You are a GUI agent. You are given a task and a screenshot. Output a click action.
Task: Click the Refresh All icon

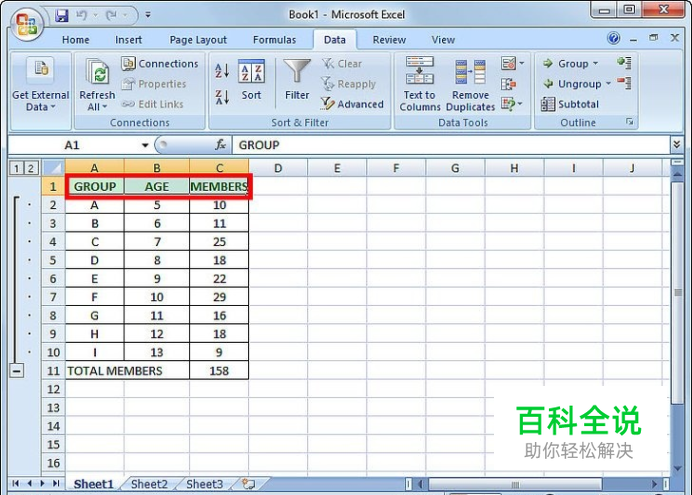click(x=98, y=72)
